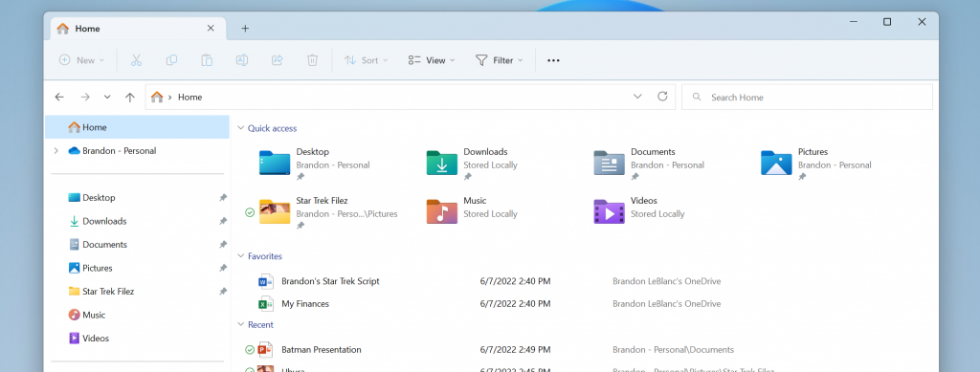The image size is (980, 372).
Task: Collapse the Quick access section
Action: tap(241, 128)
